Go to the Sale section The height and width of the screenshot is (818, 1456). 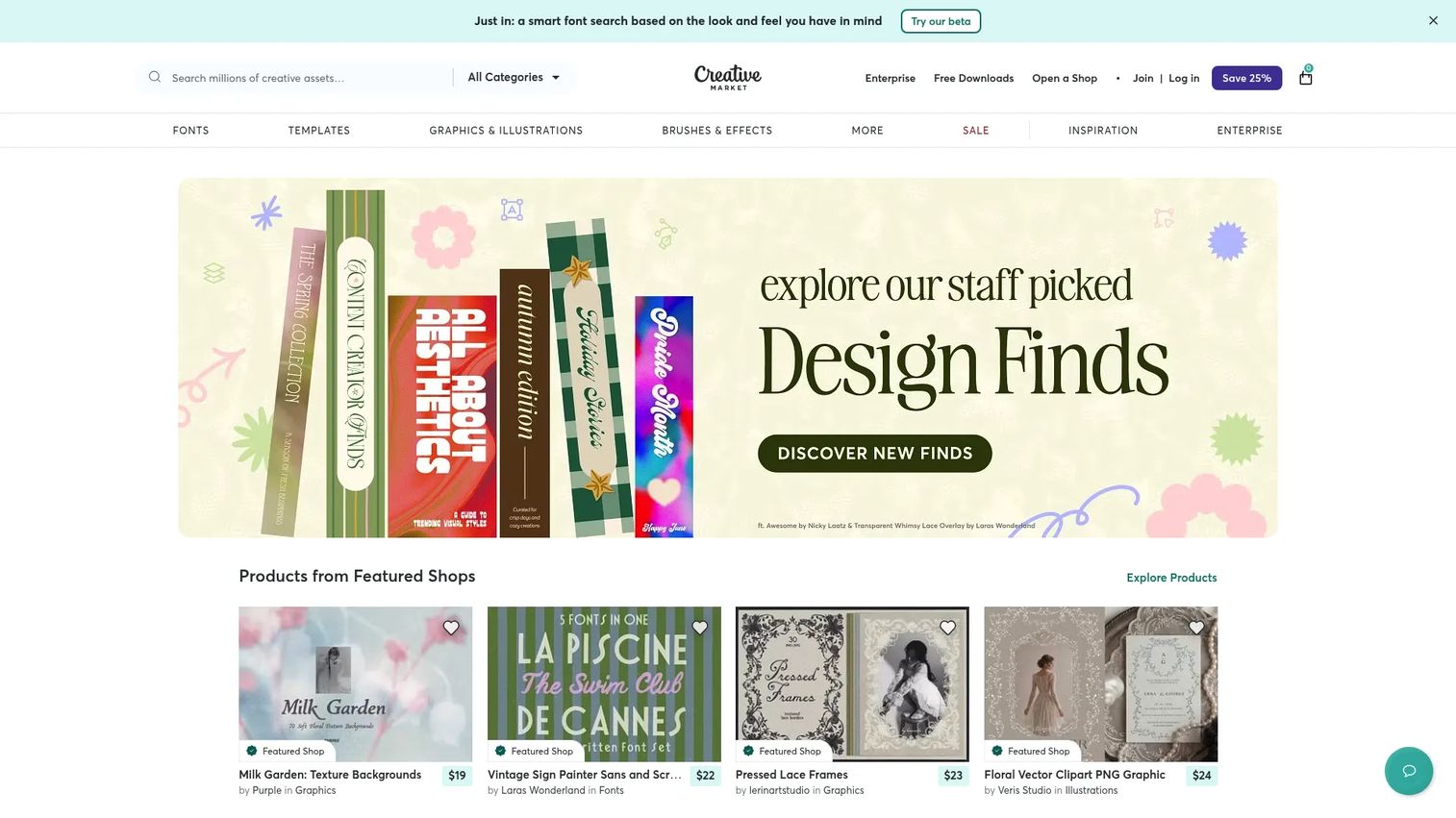click(976, 130)
